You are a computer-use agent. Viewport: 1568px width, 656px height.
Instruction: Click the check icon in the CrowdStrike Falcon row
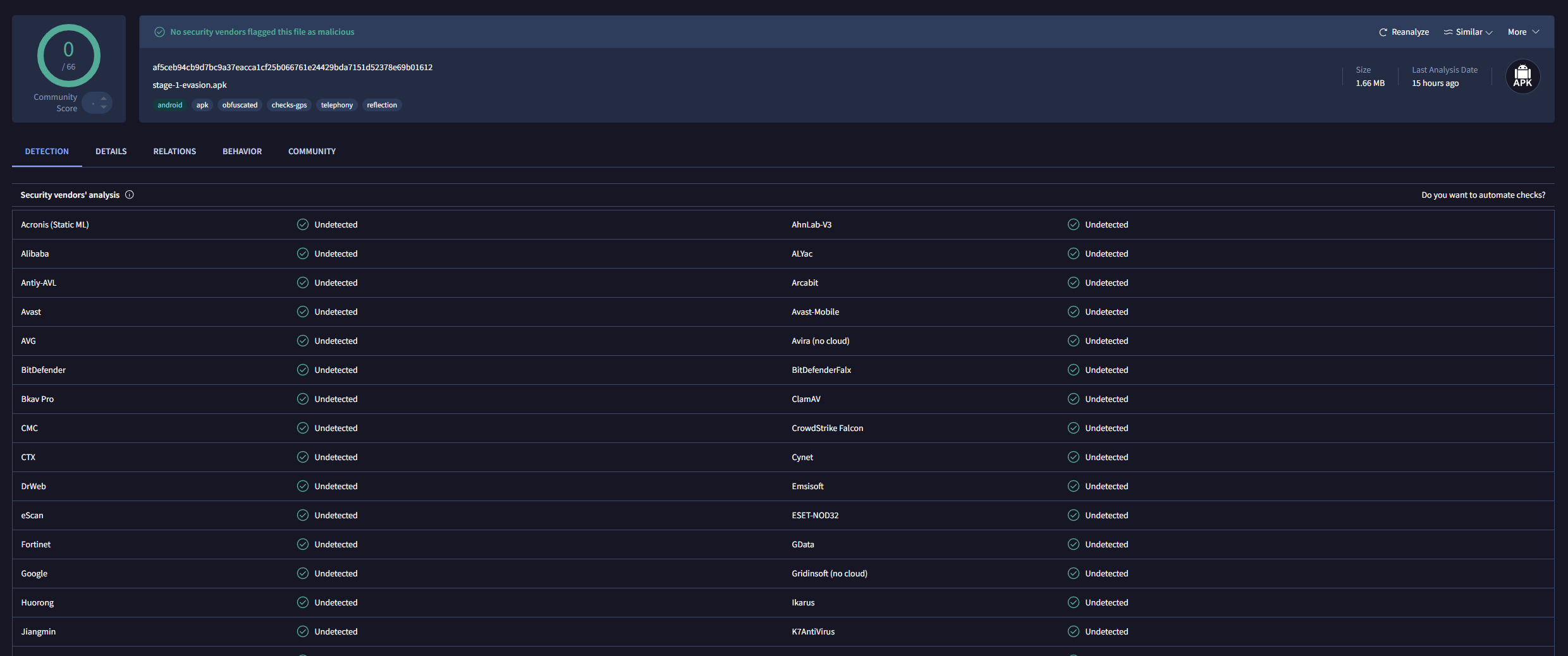[1074, 428]
